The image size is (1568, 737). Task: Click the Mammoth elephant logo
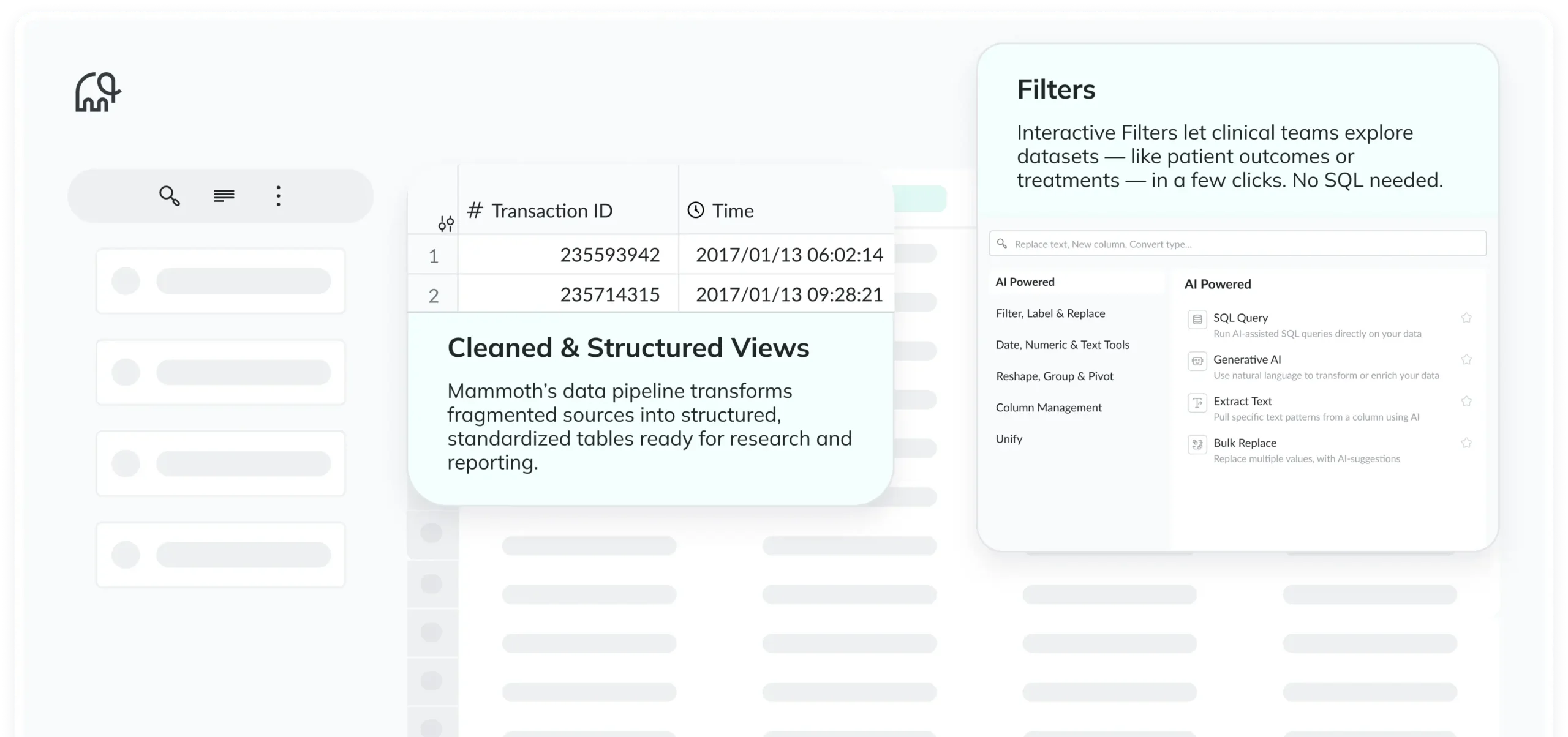98,92
